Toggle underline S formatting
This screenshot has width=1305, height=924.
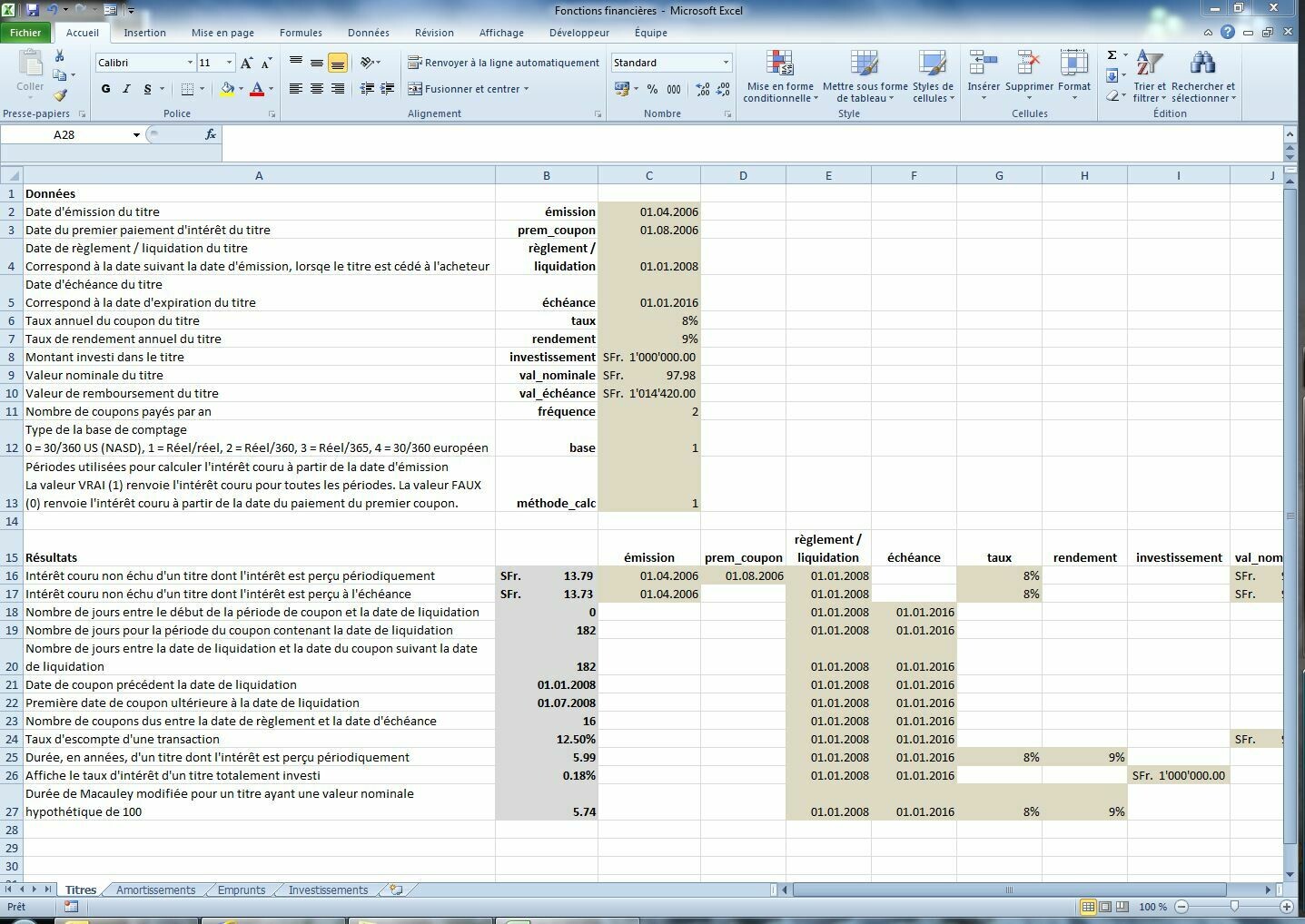pos(147,89)
